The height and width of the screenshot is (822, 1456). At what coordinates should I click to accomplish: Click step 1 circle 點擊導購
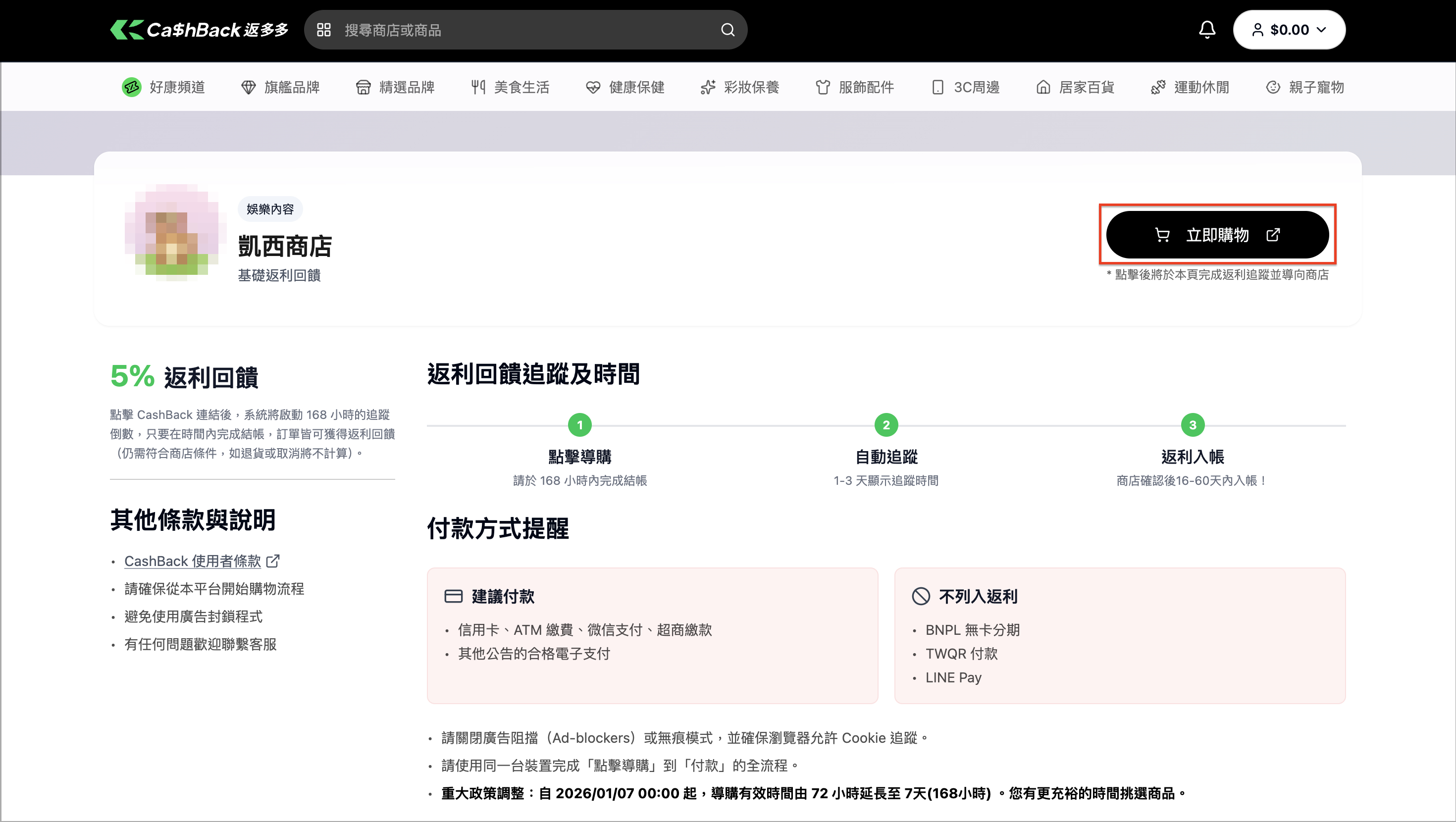579,424
